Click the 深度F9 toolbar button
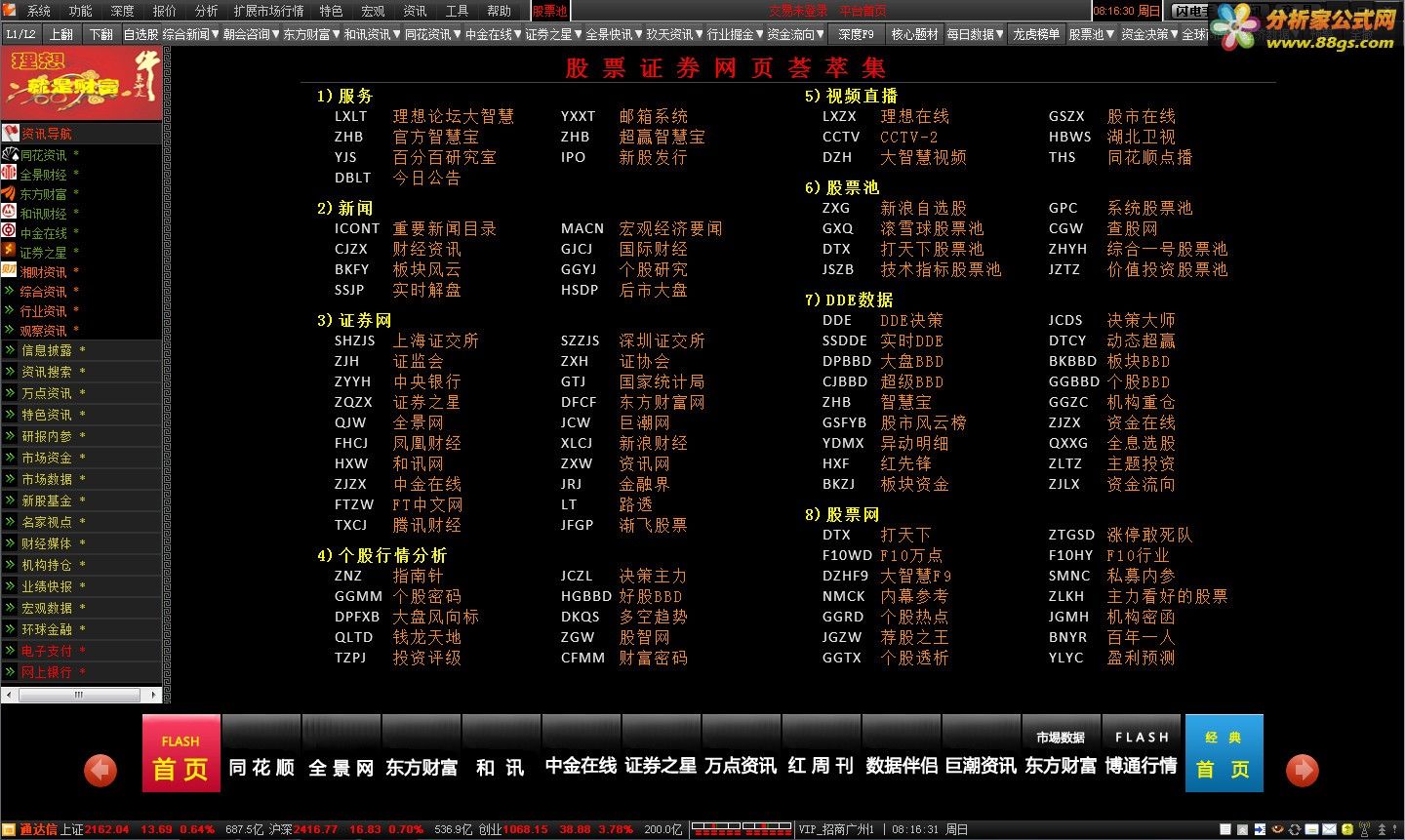The image size is (1405, 840). click(x=857, y=34)
